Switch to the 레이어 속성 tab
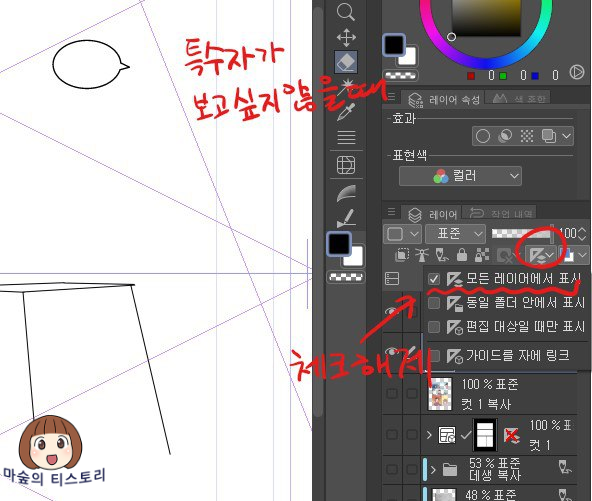This screenshot has height=501, width=592. point(444,100)
